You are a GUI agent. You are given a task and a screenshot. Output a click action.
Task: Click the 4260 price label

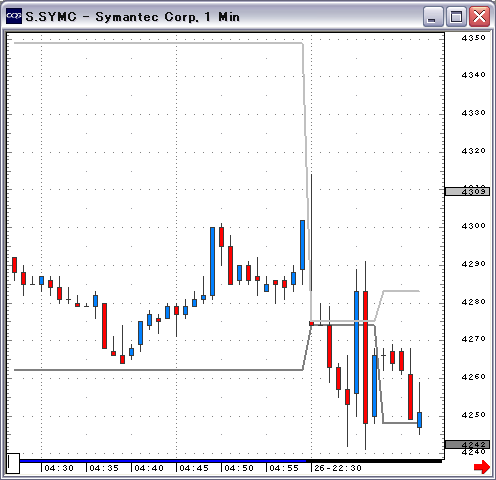point(473,377)
